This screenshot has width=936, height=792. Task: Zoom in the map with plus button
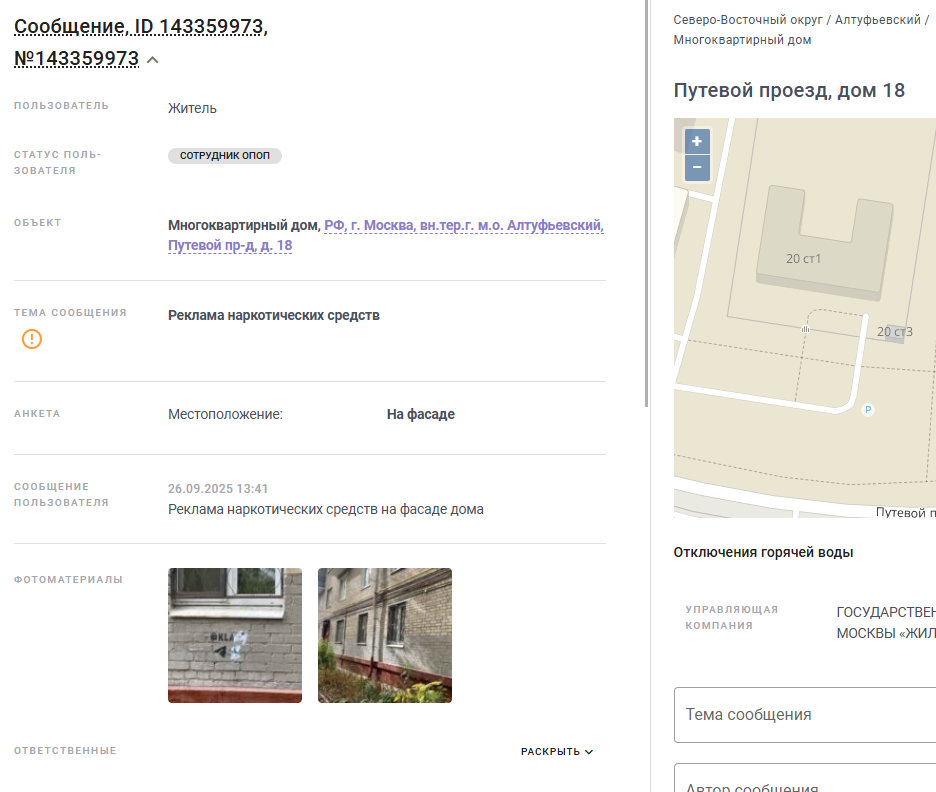[x=697, y=141]
